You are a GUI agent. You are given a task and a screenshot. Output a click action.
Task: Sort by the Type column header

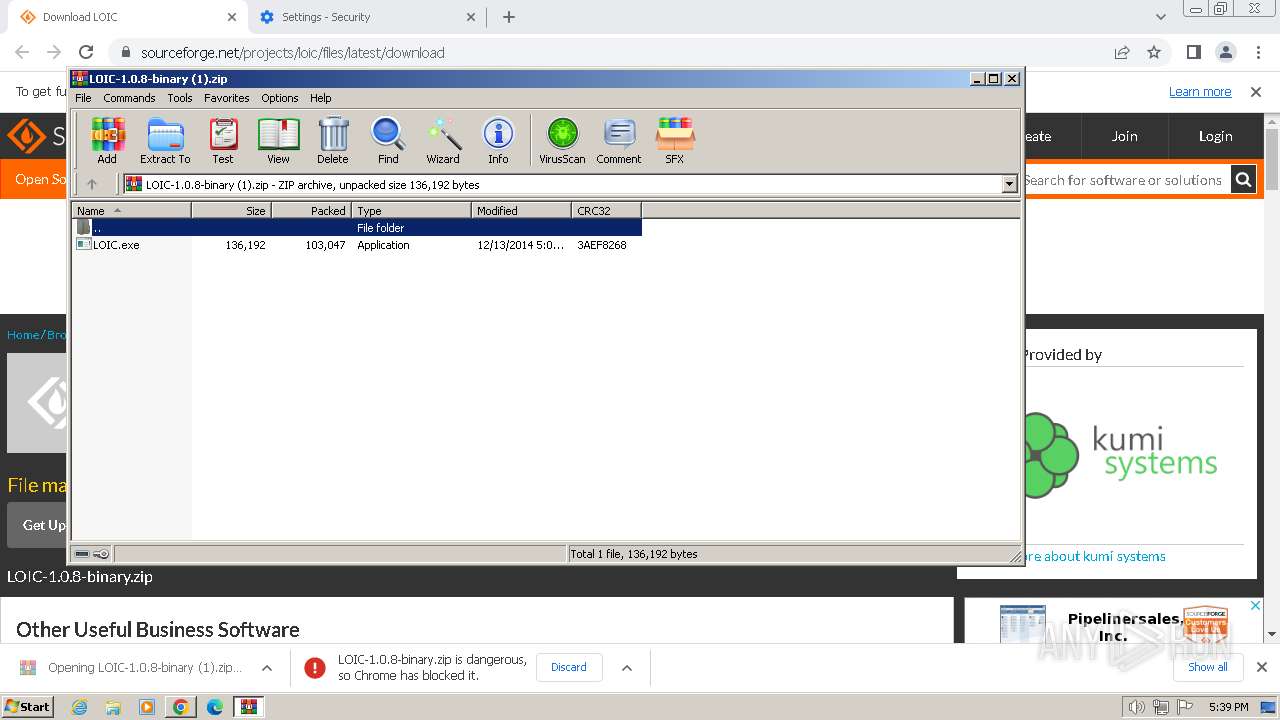(411, 211)
